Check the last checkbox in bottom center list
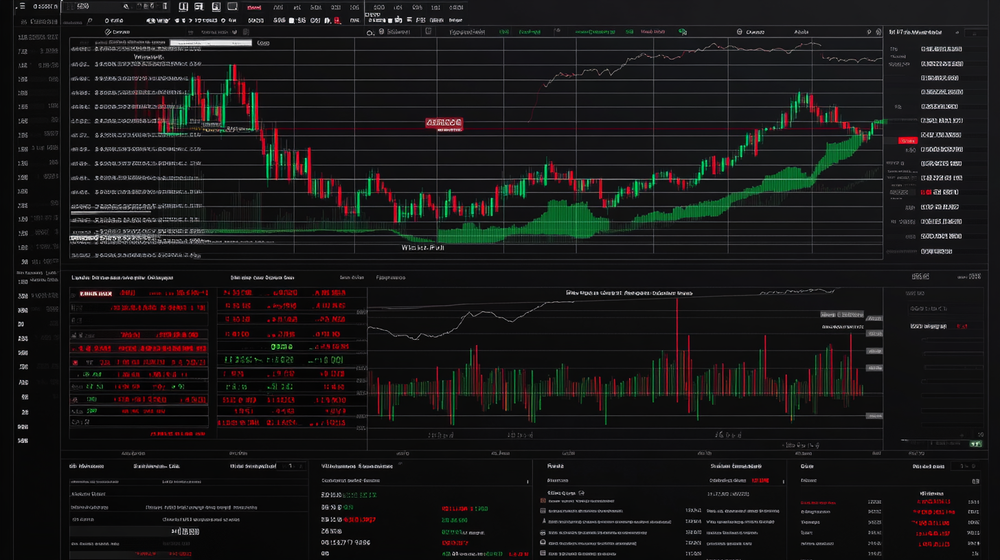Screen dimensions: 1000x560 pos(543,553)
